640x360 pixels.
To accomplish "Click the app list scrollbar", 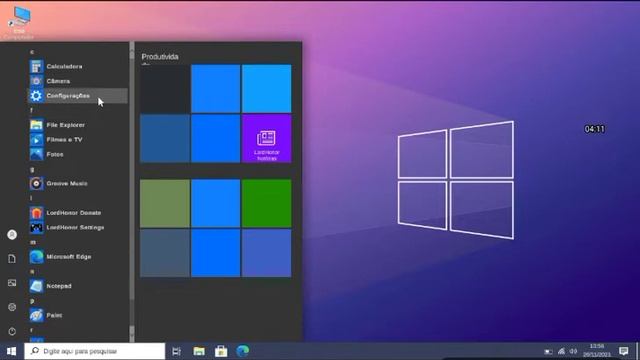I will click(x=132, y=192).
